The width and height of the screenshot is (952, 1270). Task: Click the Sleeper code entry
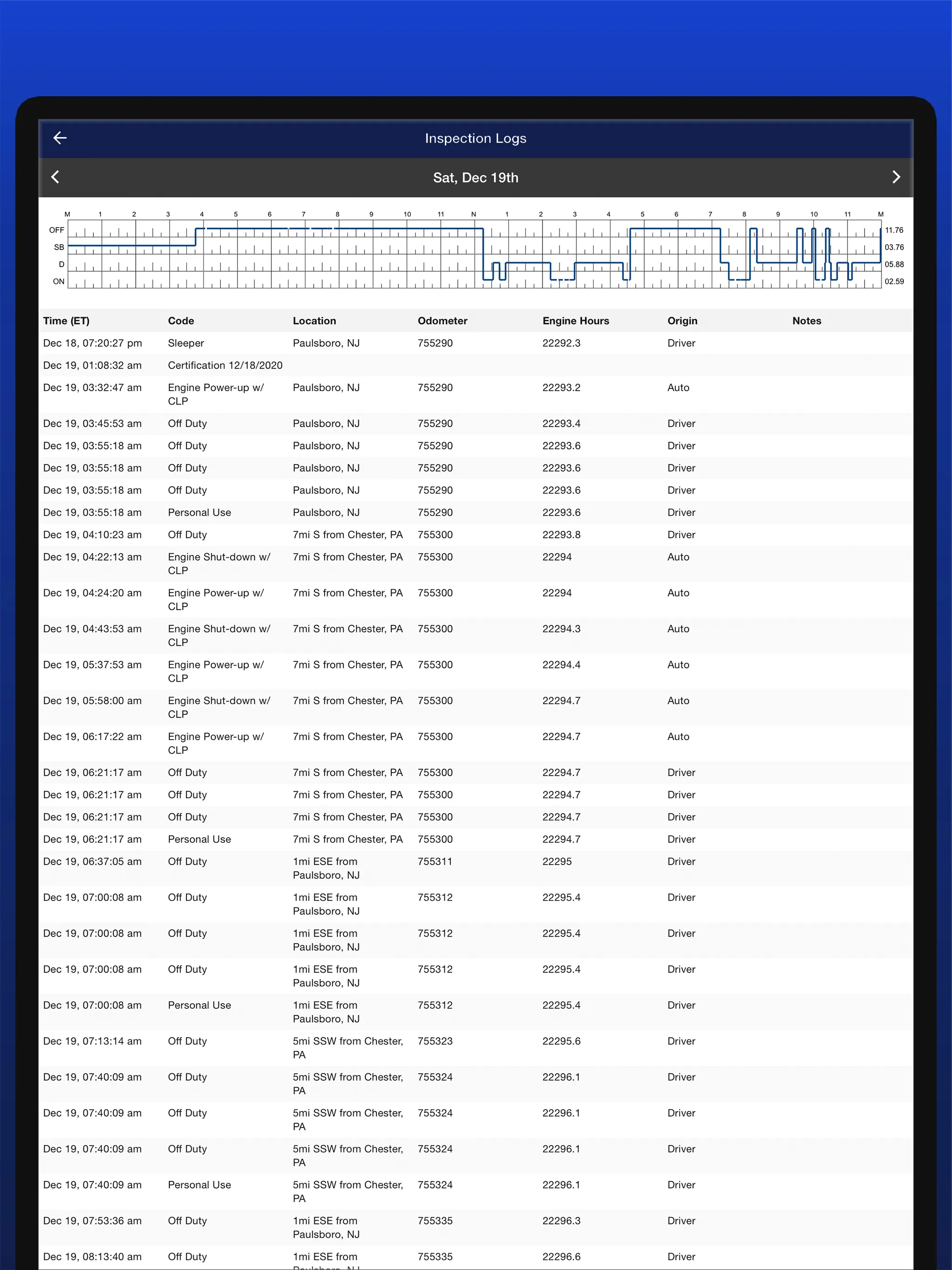tap(185, 344)
